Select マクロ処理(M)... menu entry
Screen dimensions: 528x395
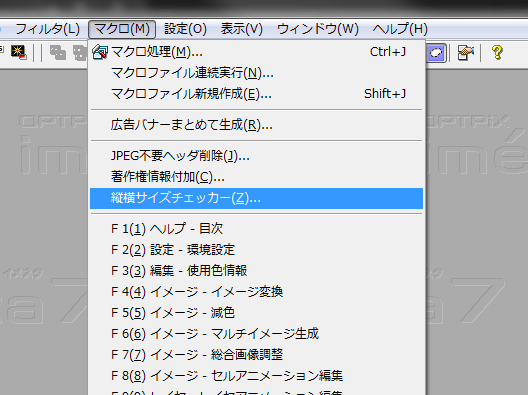click(x=257, y=52)
